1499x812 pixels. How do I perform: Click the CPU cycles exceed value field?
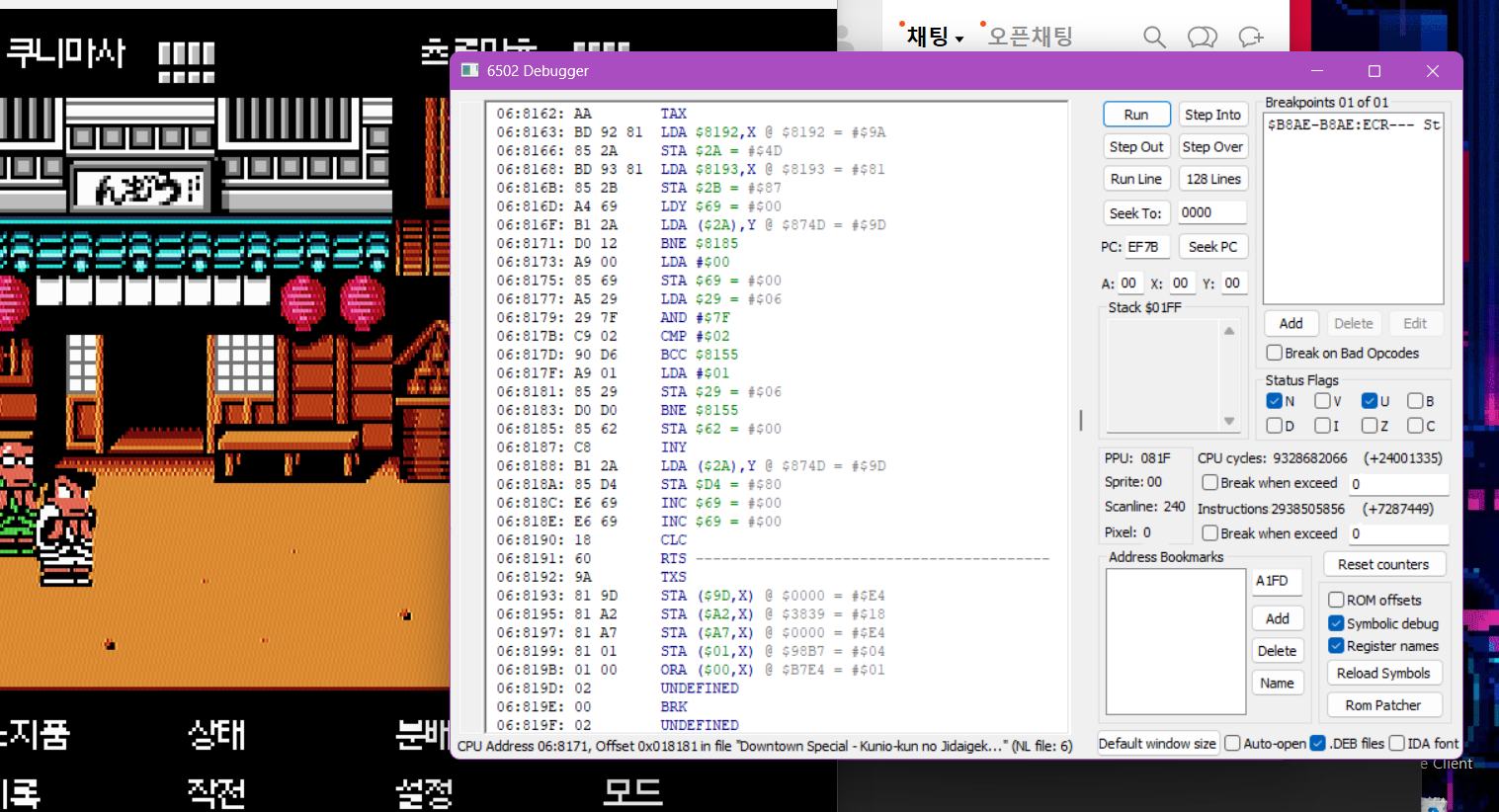point(1398,484)
